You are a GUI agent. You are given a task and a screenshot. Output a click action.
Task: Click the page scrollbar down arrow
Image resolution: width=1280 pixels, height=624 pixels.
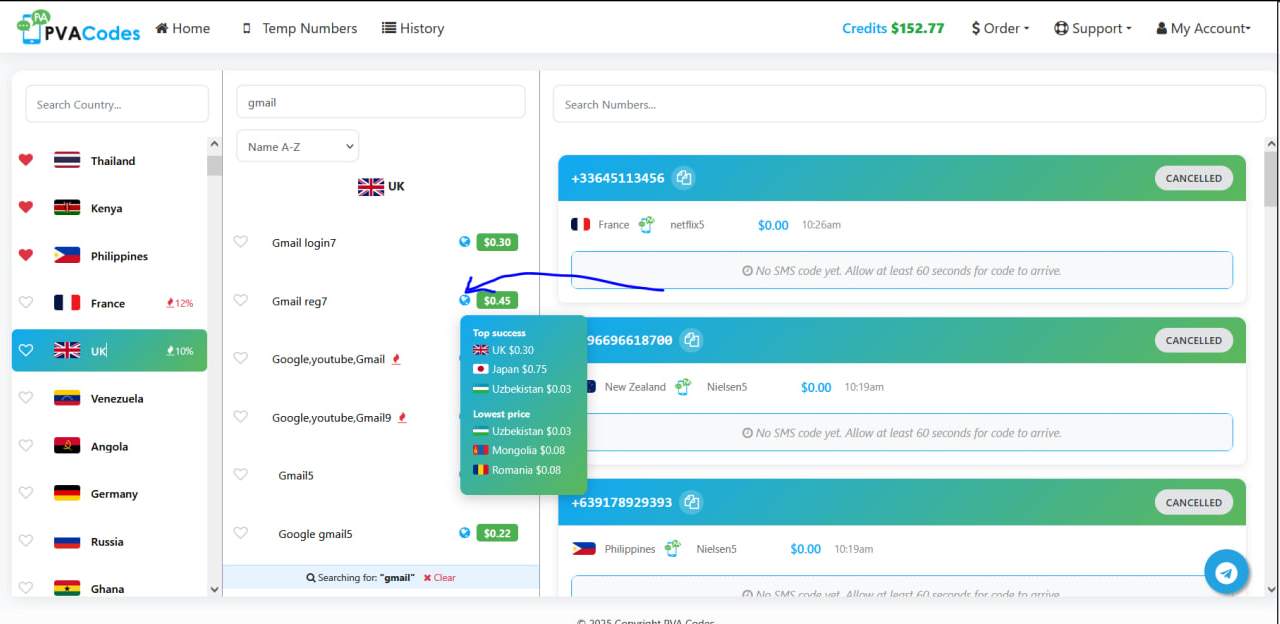tap(1271, 588)
